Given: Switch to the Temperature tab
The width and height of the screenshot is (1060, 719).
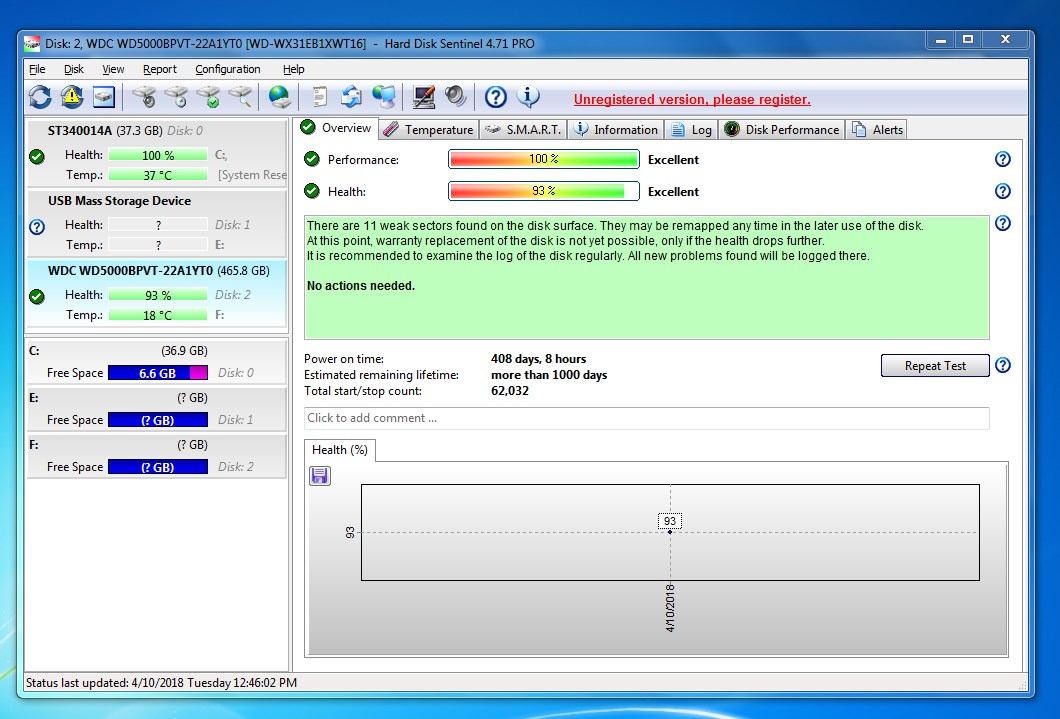Looking at the screenshot, I should (429, 130).
